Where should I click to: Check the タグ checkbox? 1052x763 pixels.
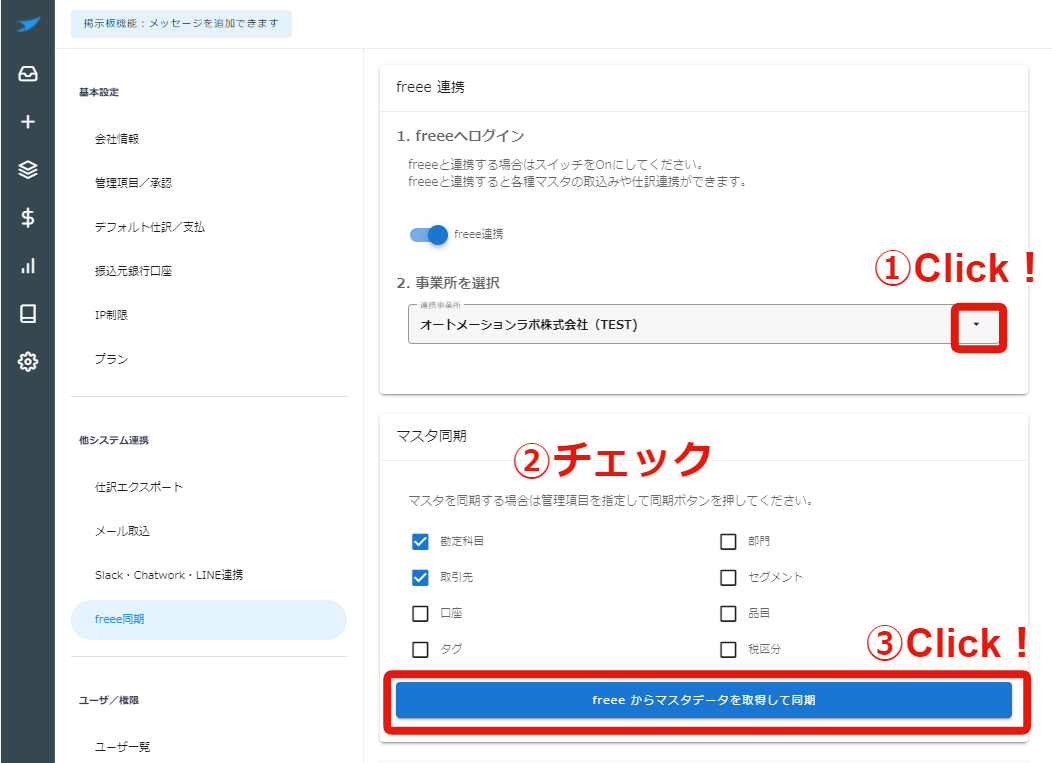pyautogui.click(x=420, y=650)
